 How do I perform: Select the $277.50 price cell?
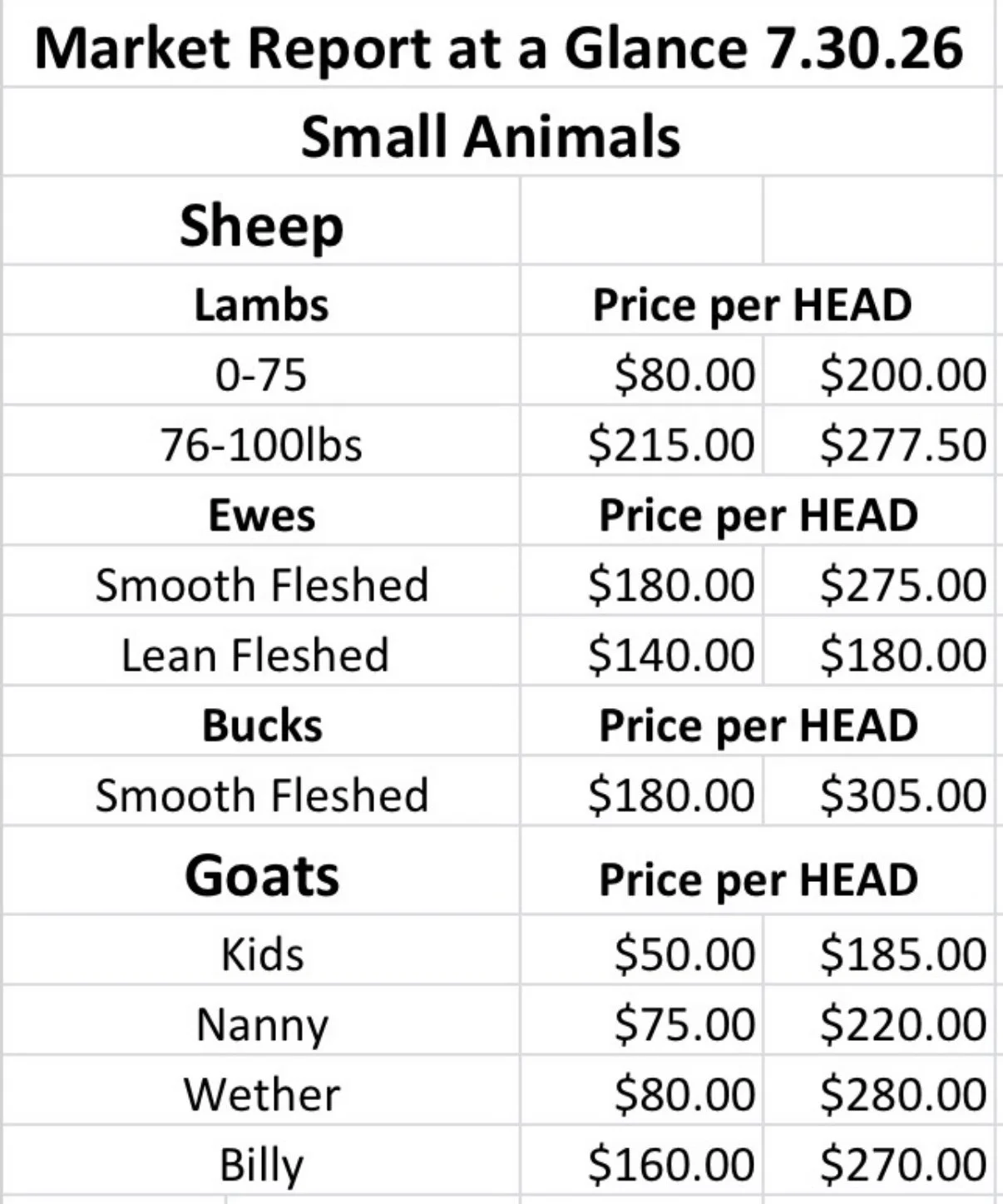879,441
